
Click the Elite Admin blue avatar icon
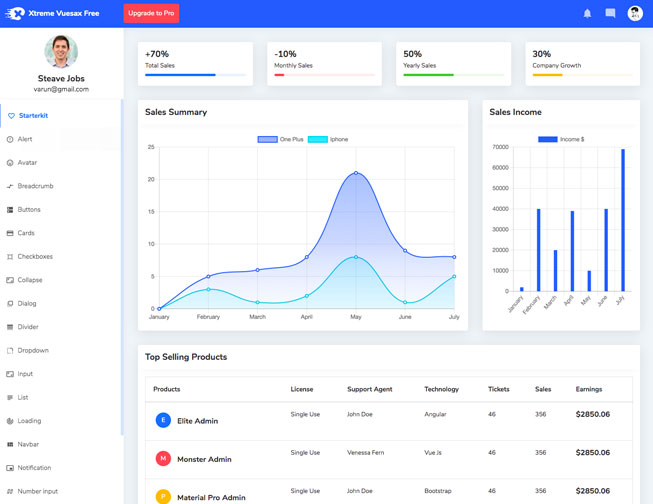(163, 420)
